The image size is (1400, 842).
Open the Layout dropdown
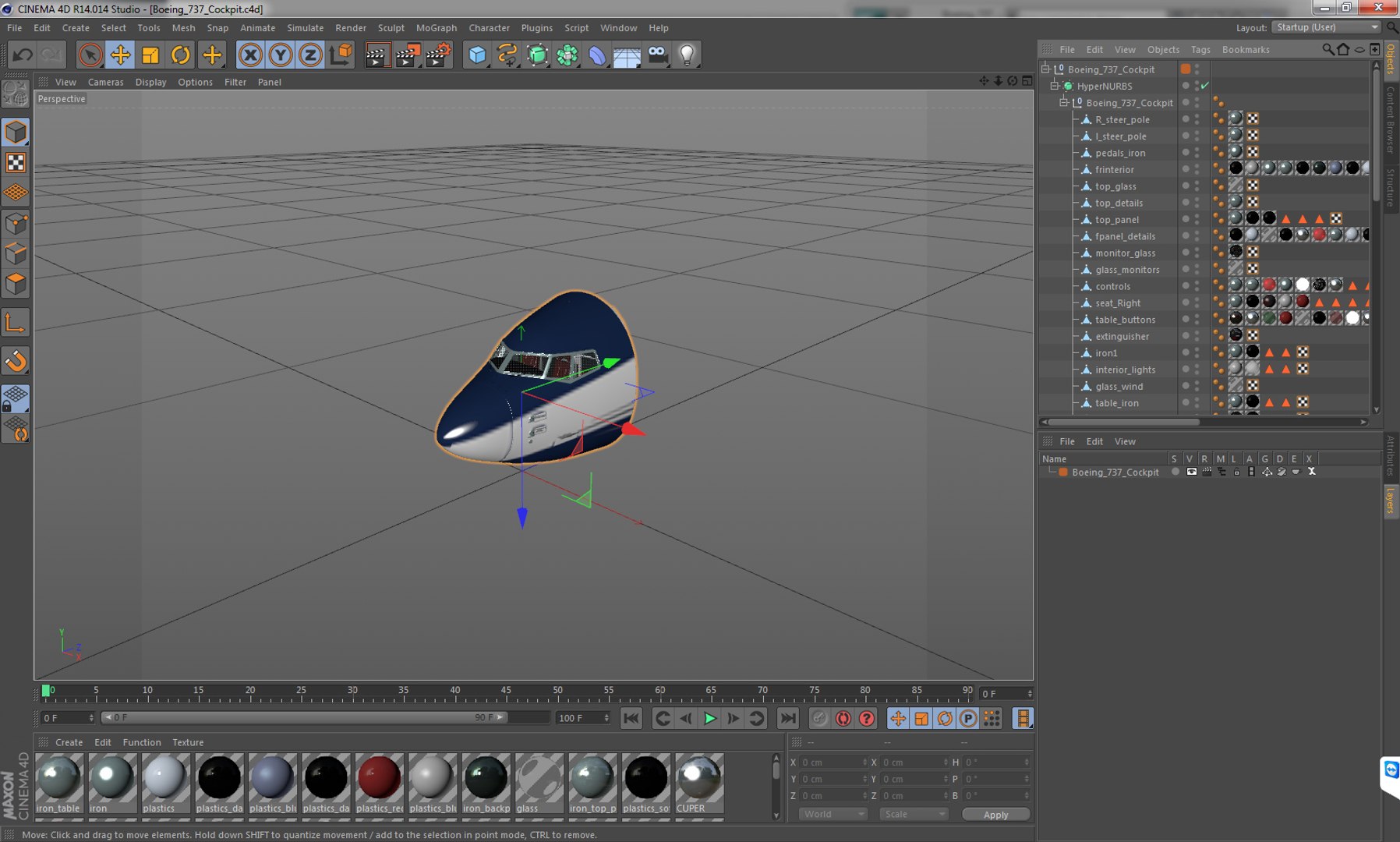[x=1327, y=27]
